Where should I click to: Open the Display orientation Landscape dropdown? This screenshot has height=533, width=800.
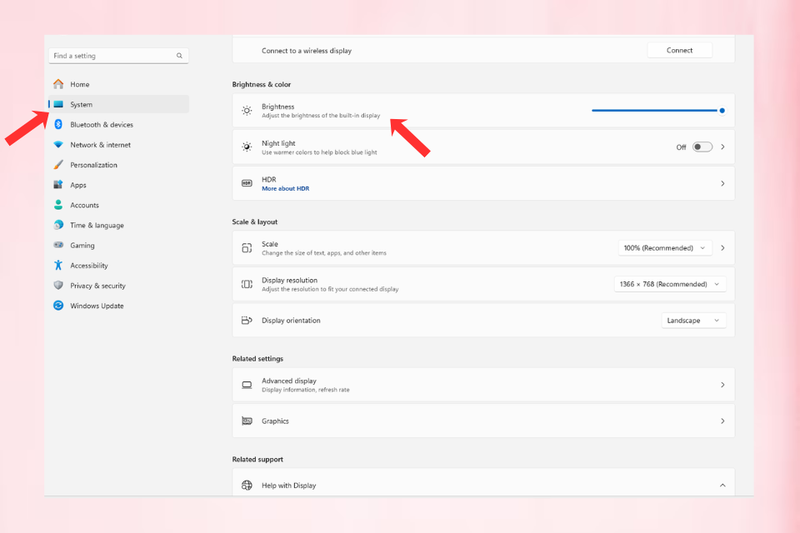click(x=693, y=320)
